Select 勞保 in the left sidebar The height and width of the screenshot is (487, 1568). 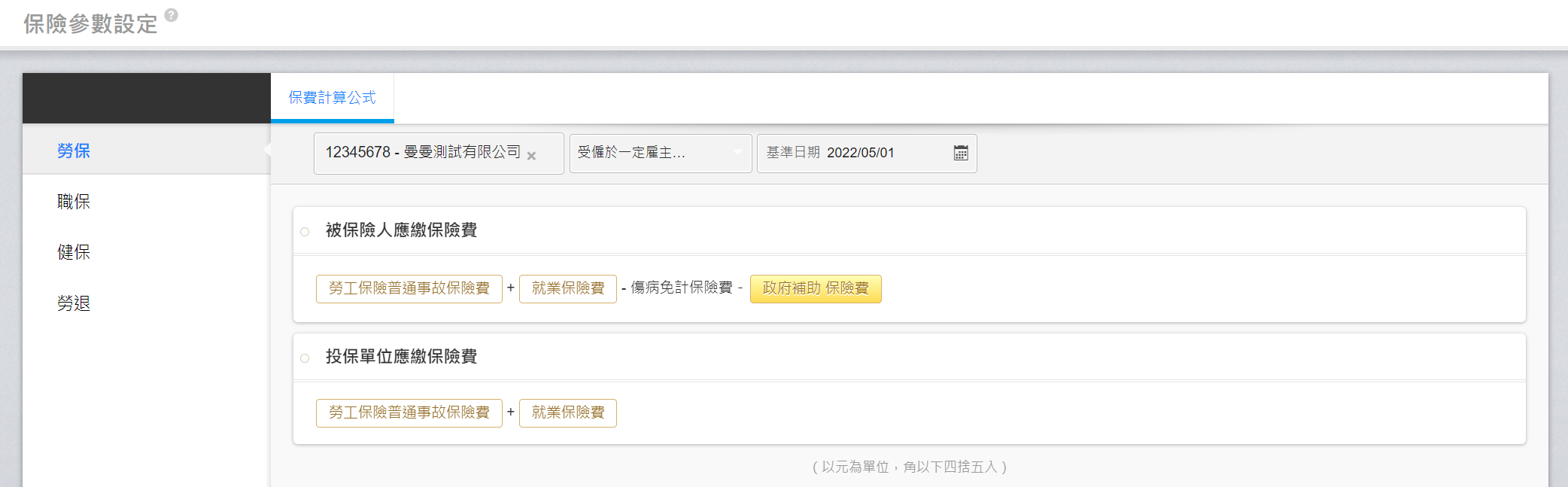coord(74,151)
